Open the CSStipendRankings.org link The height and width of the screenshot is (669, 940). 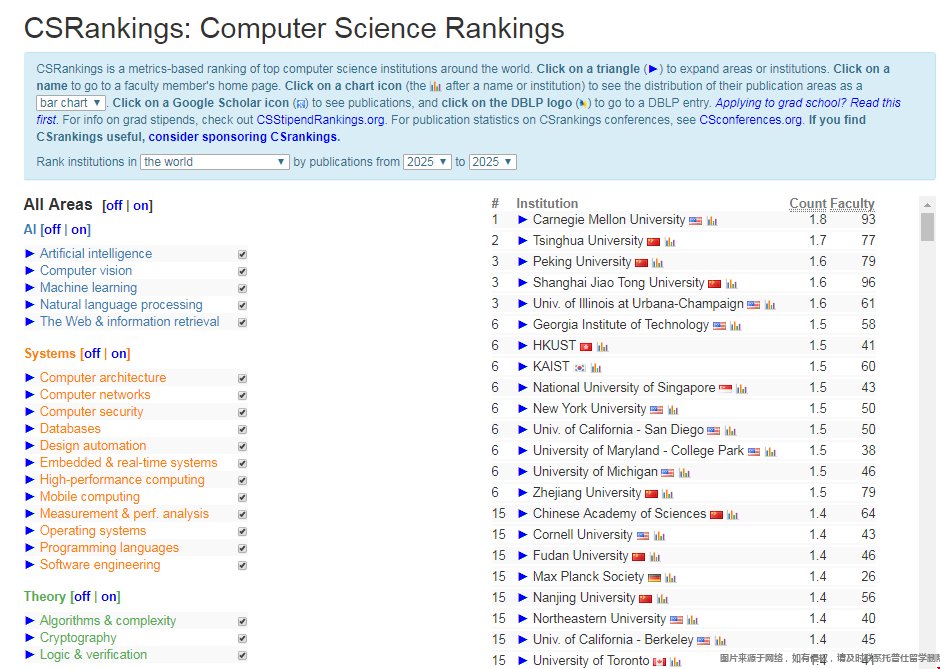(320, 120)
